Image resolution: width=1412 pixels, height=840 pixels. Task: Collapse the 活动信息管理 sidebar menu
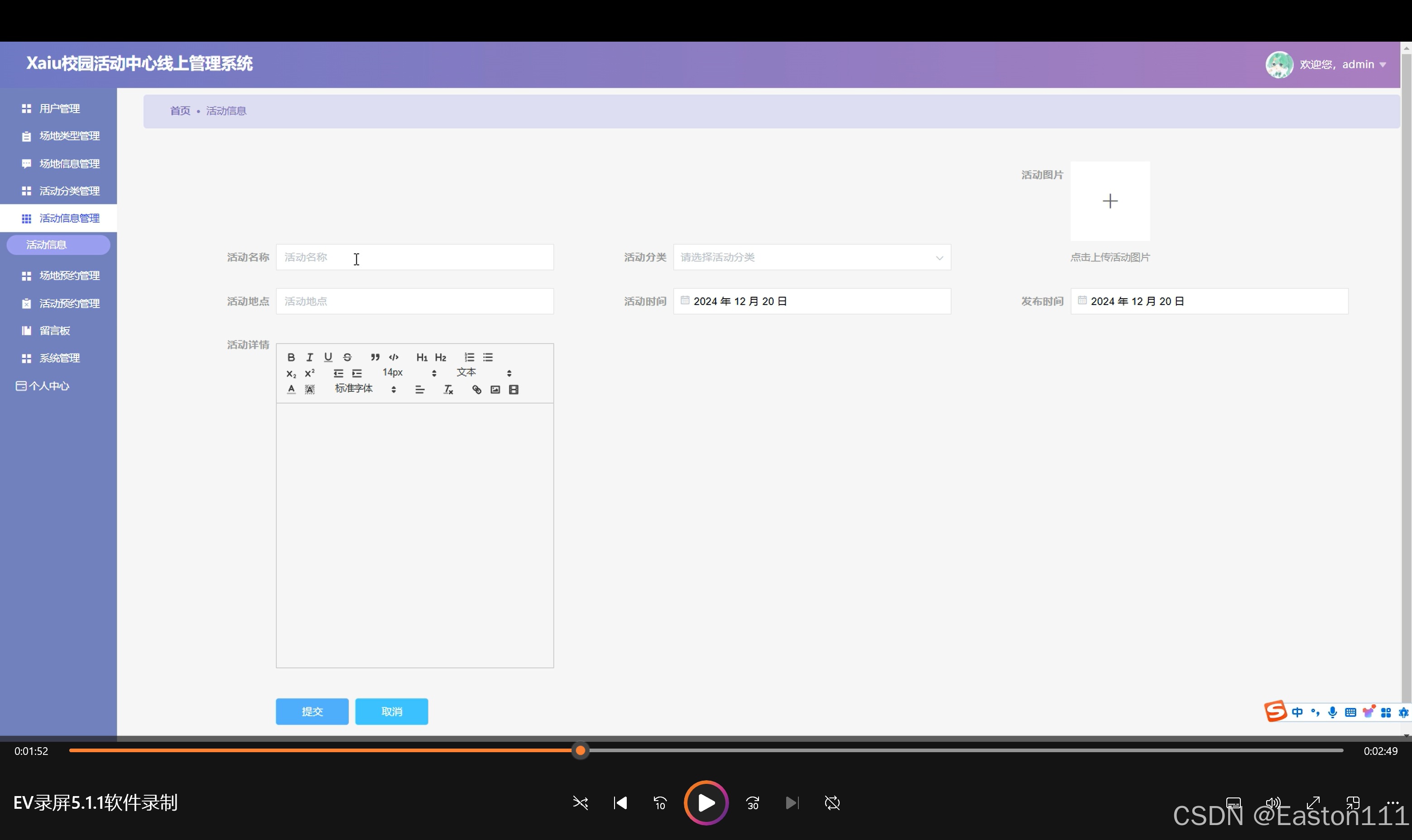[58, 219]
